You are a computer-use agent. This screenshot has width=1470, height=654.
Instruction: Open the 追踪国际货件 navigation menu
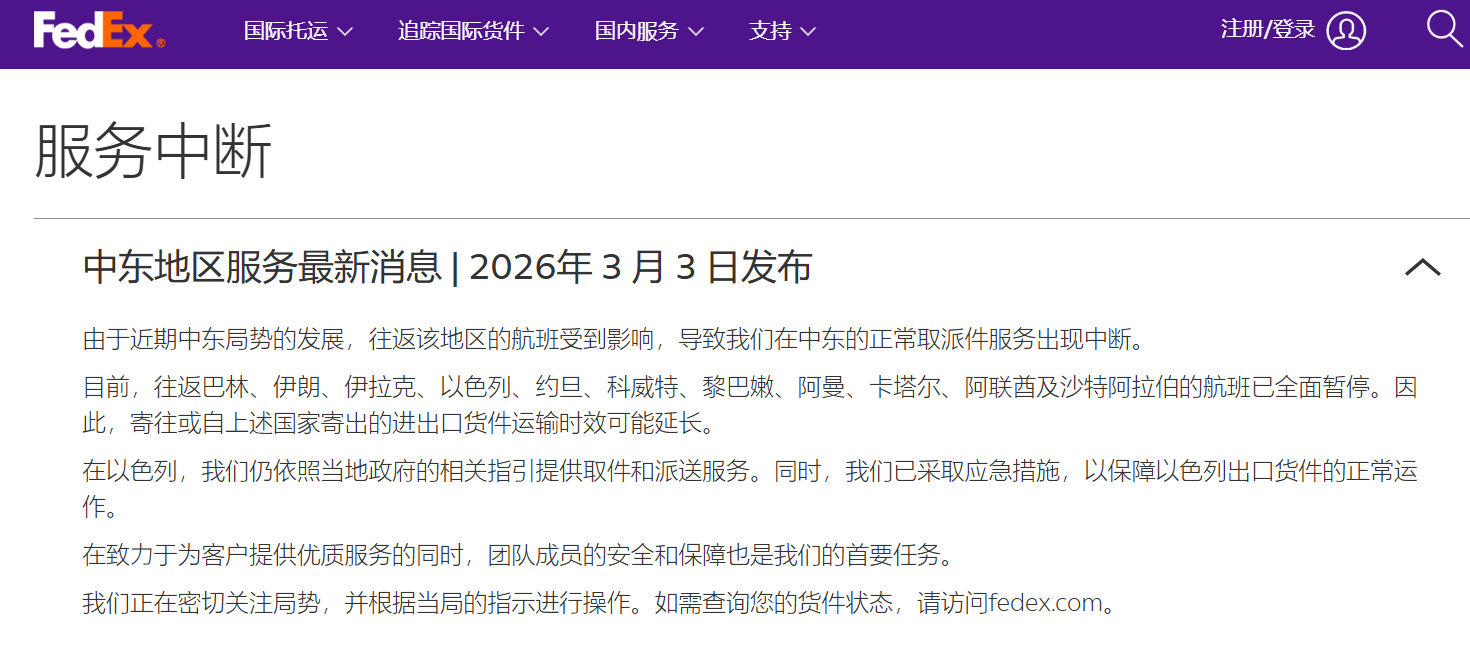[460, 31]
